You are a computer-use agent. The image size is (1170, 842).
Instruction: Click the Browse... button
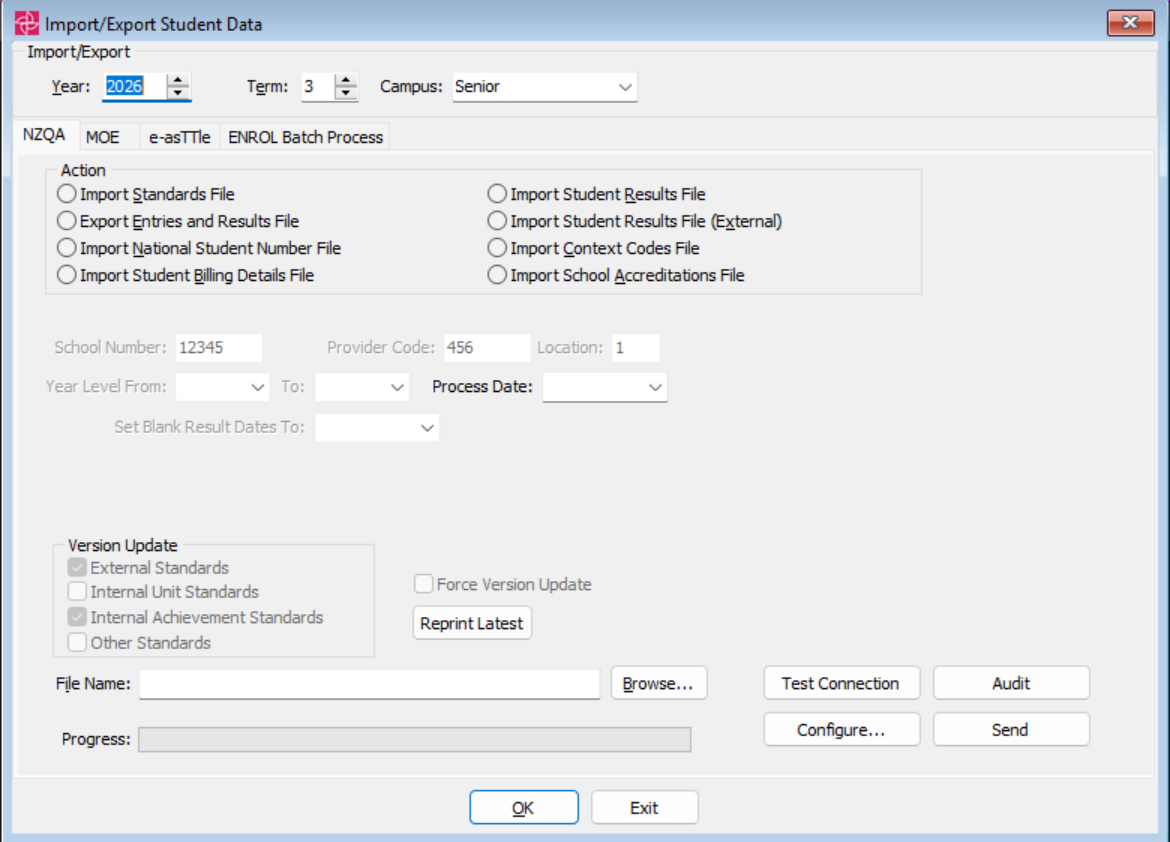pyautogui.click(x=659, y=684)
